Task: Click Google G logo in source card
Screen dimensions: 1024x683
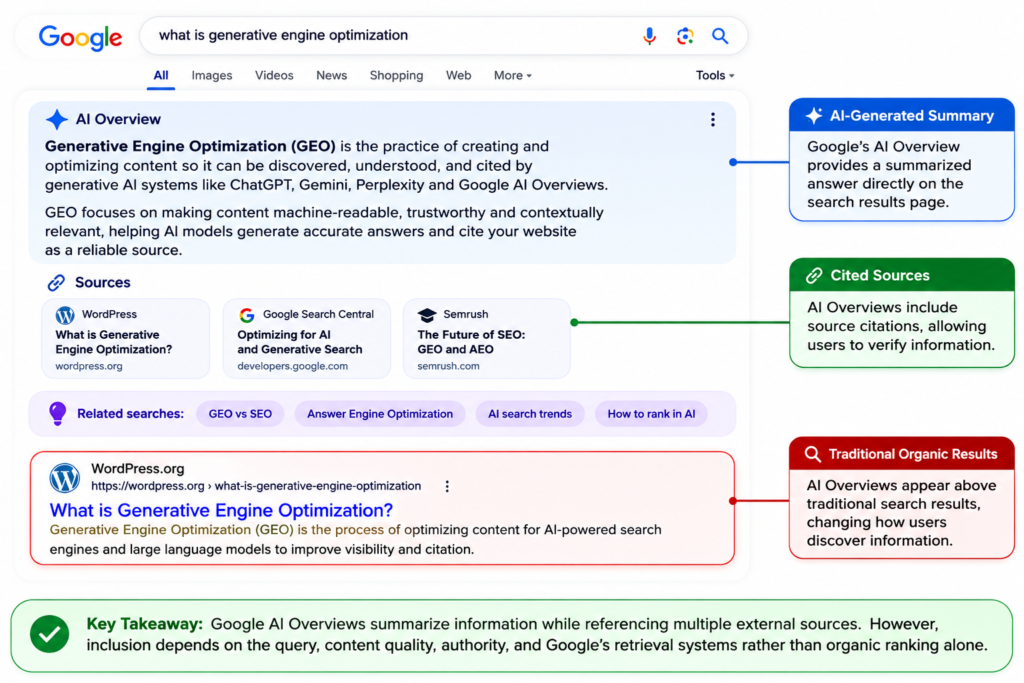Action: click(x=246, y=315)
